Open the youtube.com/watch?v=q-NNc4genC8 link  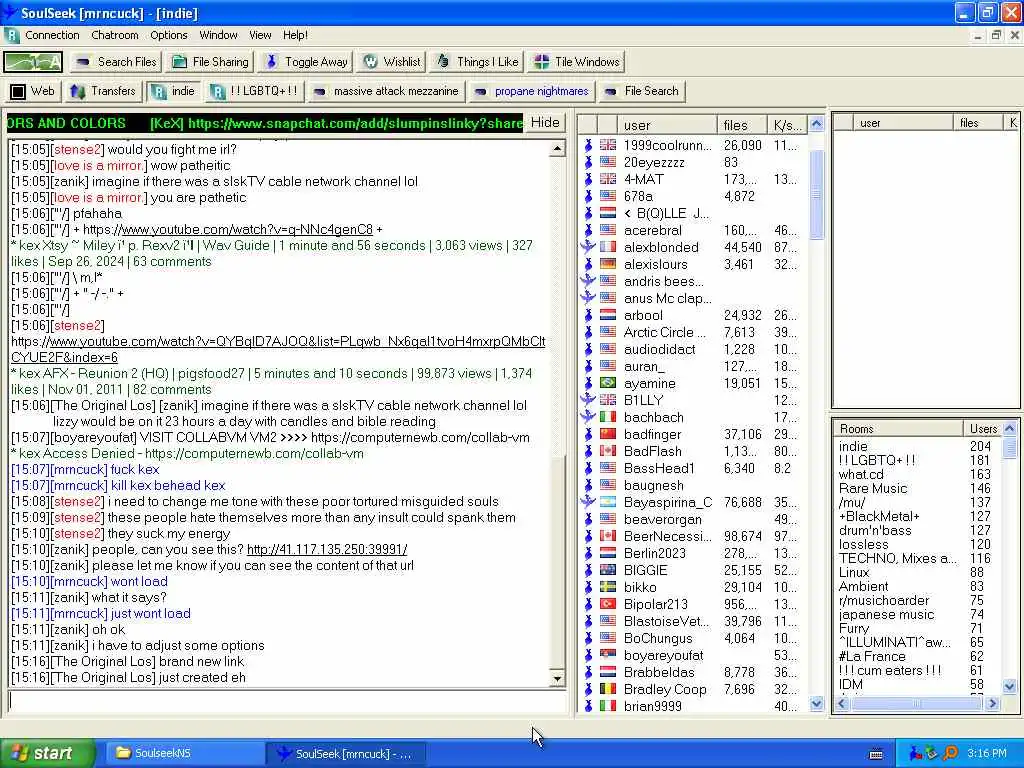(247, 229)
